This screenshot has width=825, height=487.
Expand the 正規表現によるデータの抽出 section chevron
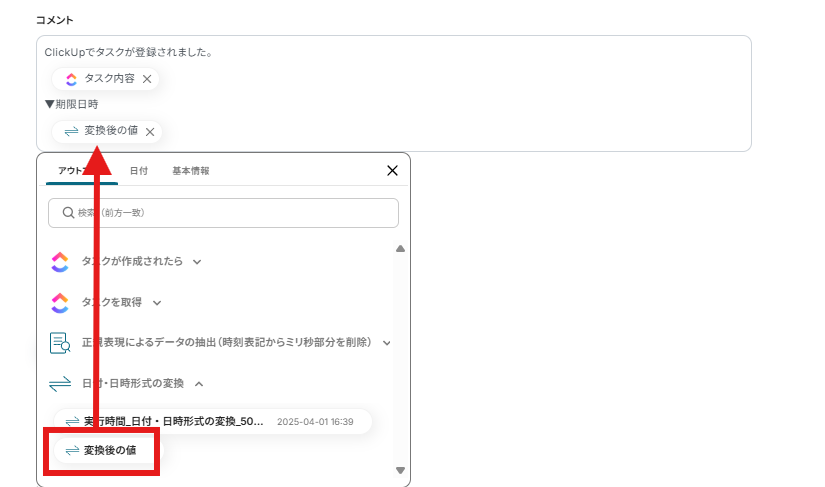[x=387, y=343]
